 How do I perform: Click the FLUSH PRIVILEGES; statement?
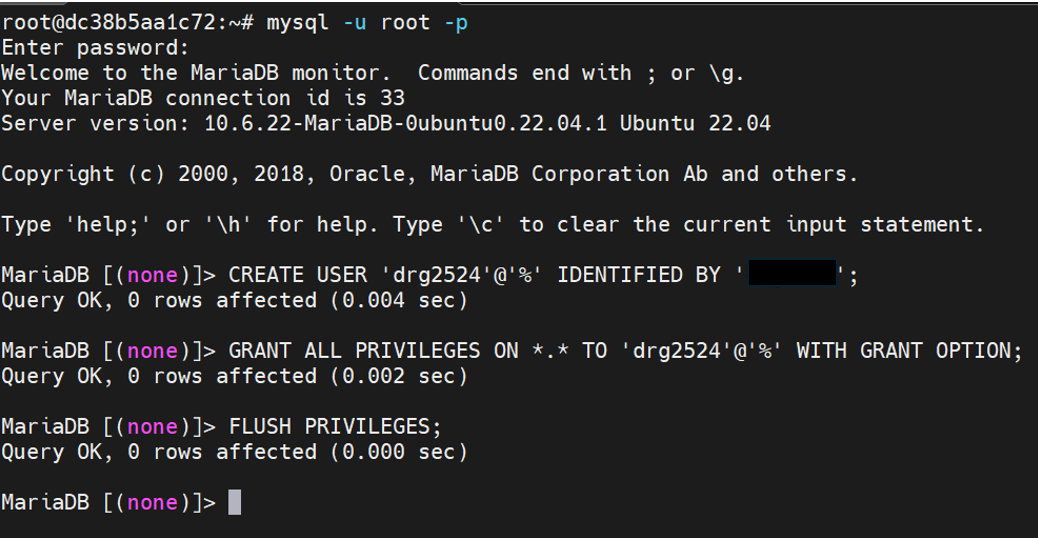pyautogui.click(x=335, y=427)
